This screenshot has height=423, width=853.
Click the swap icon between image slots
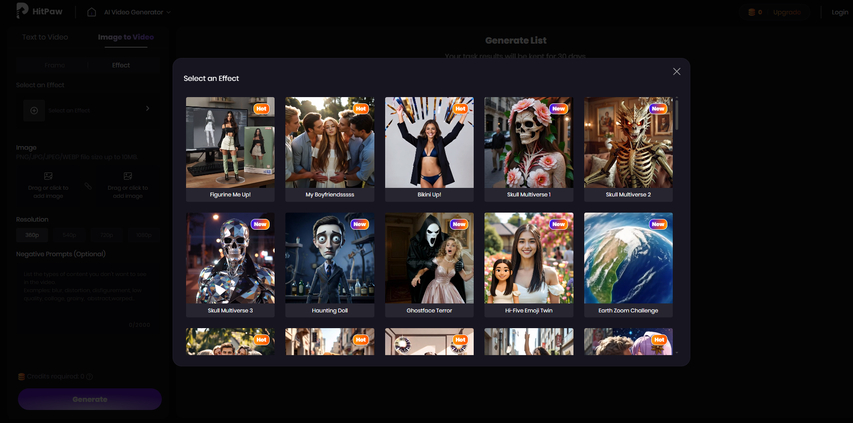tap(88, 186)
